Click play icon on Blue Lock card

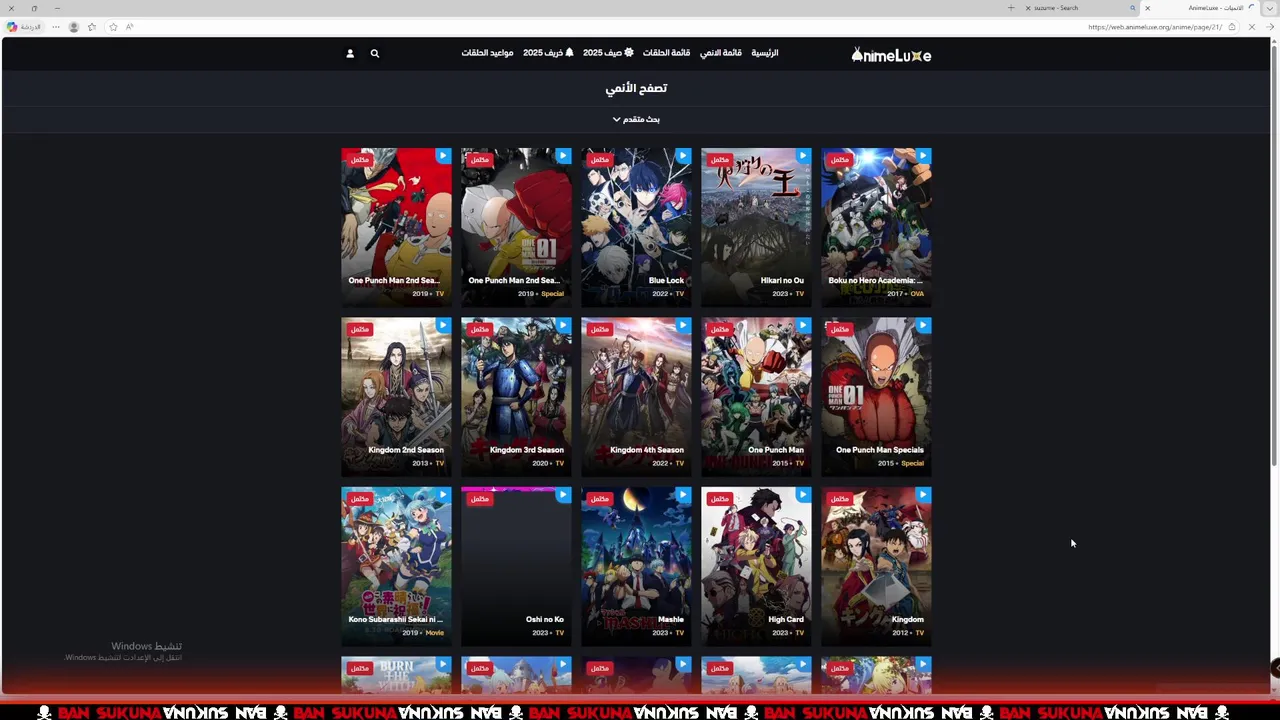click(683, 156)
